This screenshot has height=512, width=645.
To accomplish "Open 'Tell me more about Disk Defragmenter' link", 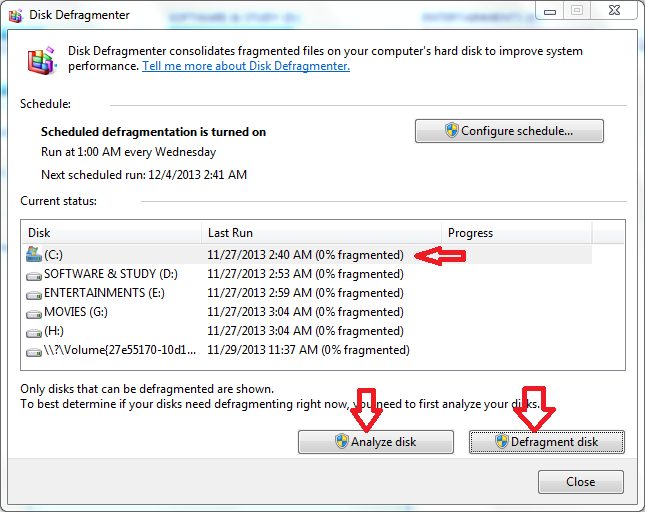I will tap(246, 66).
